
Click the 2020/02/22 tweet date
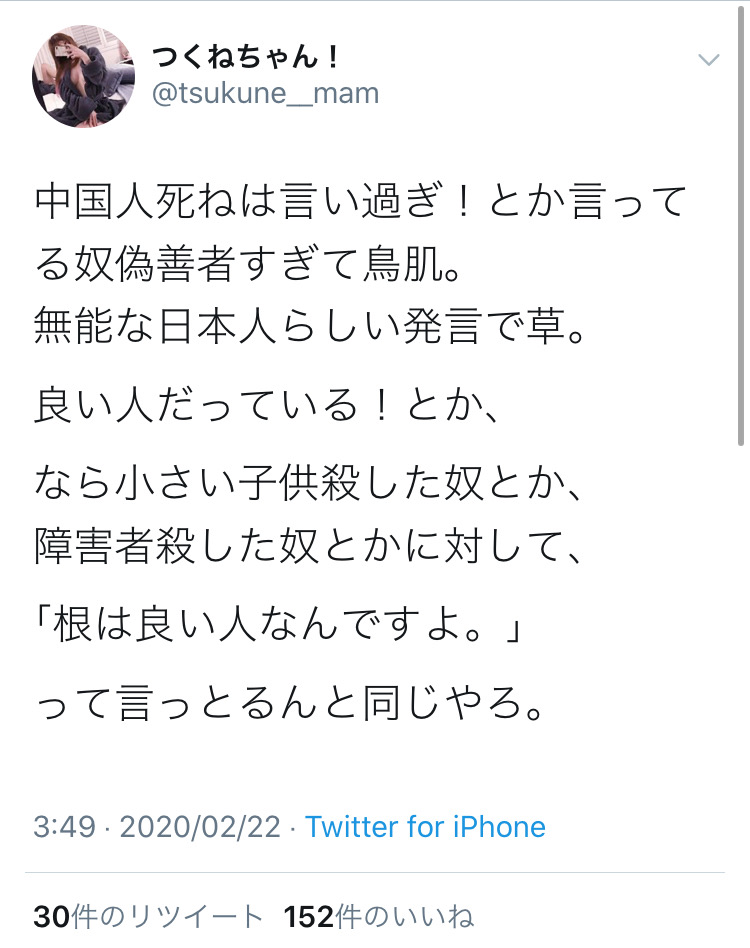click(201, 826)
